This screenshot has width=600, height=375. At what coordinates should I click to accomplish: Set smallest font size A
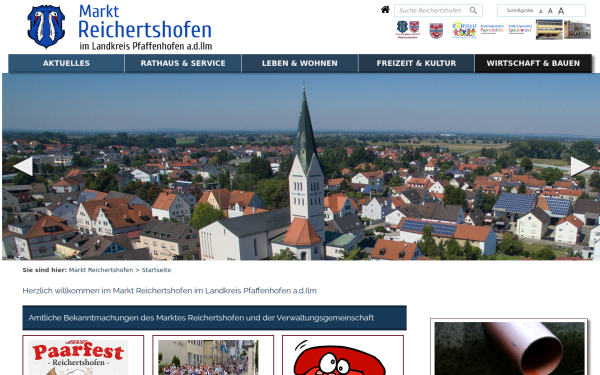pyautogui.click(x=541, y=11)
